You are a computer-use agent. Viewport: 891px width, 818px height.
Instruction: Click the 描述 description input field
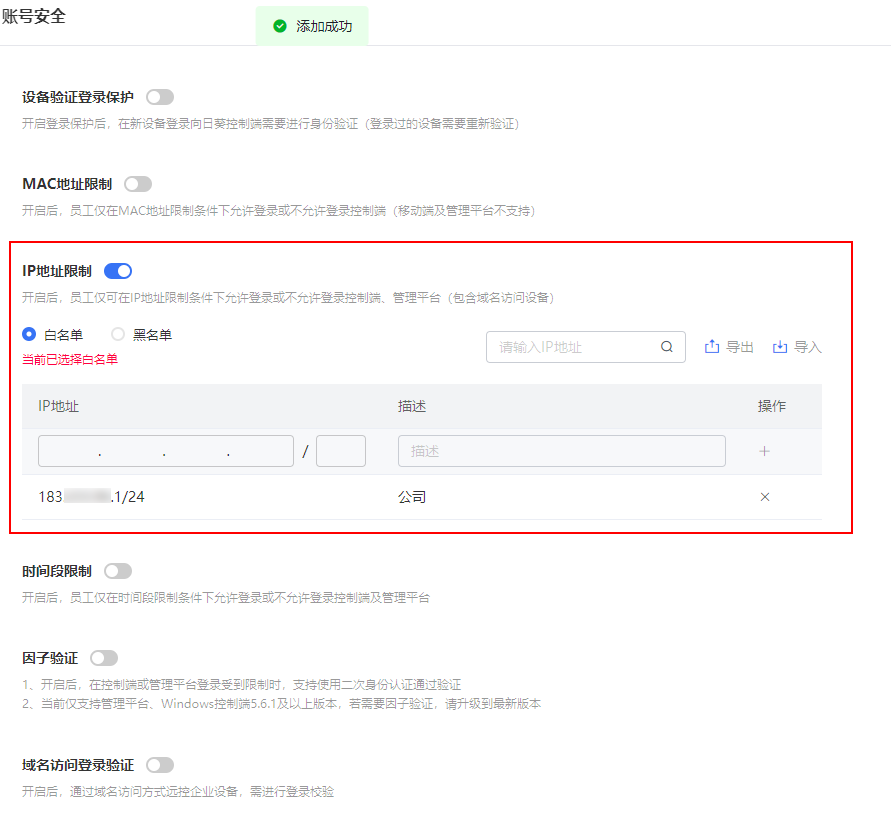point(561,451)
